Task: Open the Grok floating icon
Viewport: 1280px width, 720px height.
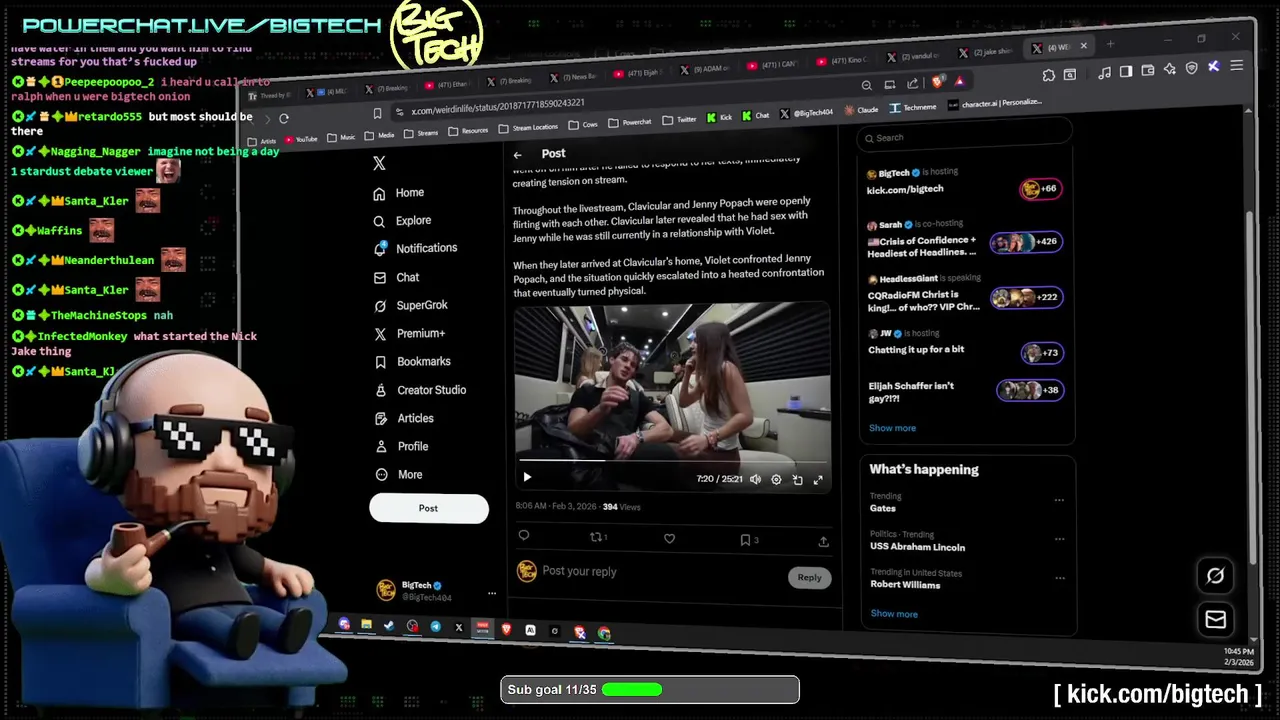Action: 1215,575
